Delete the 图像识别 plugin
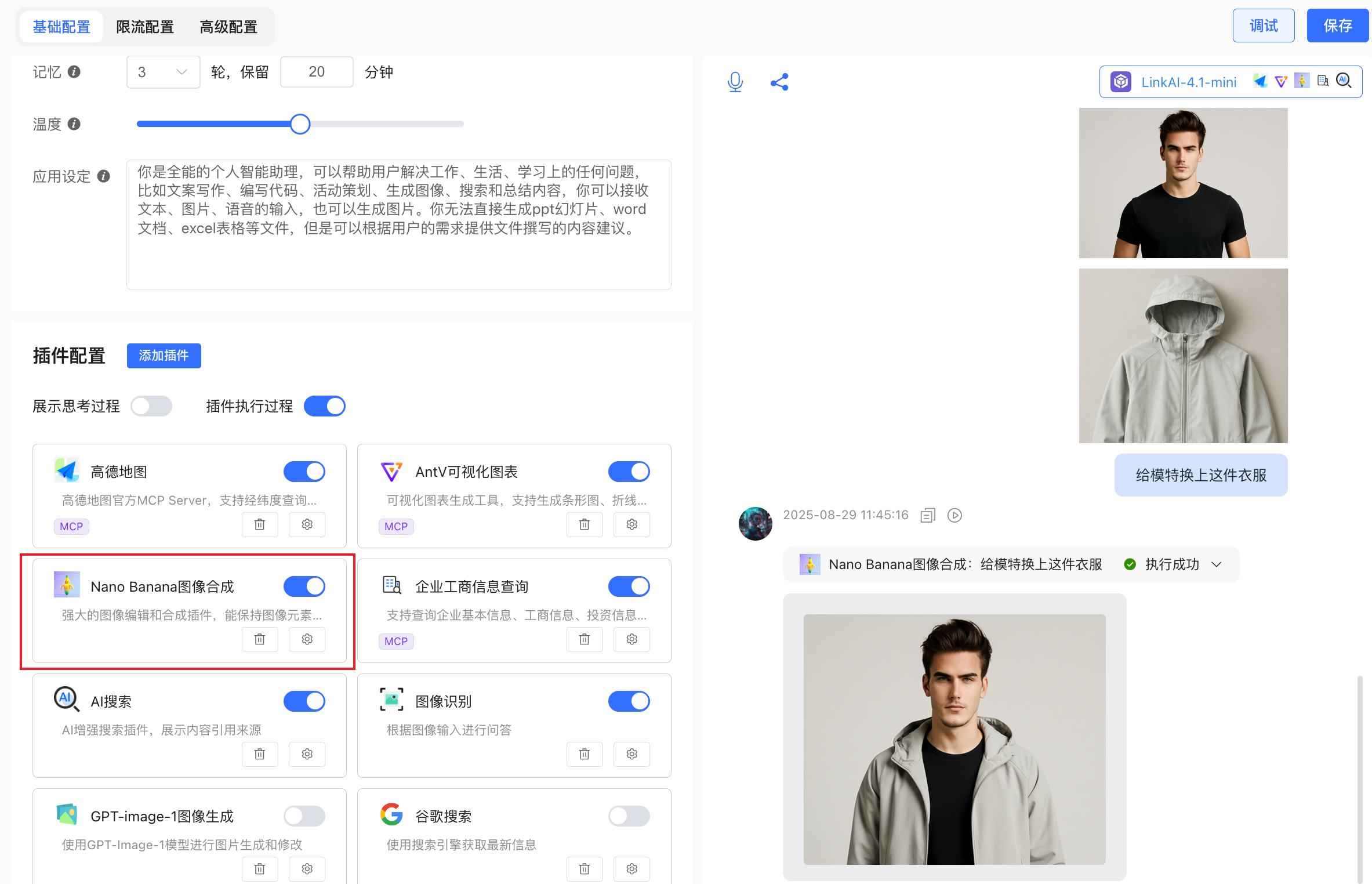Screen dimensions: 1372x884 click(x=585, y=754)
